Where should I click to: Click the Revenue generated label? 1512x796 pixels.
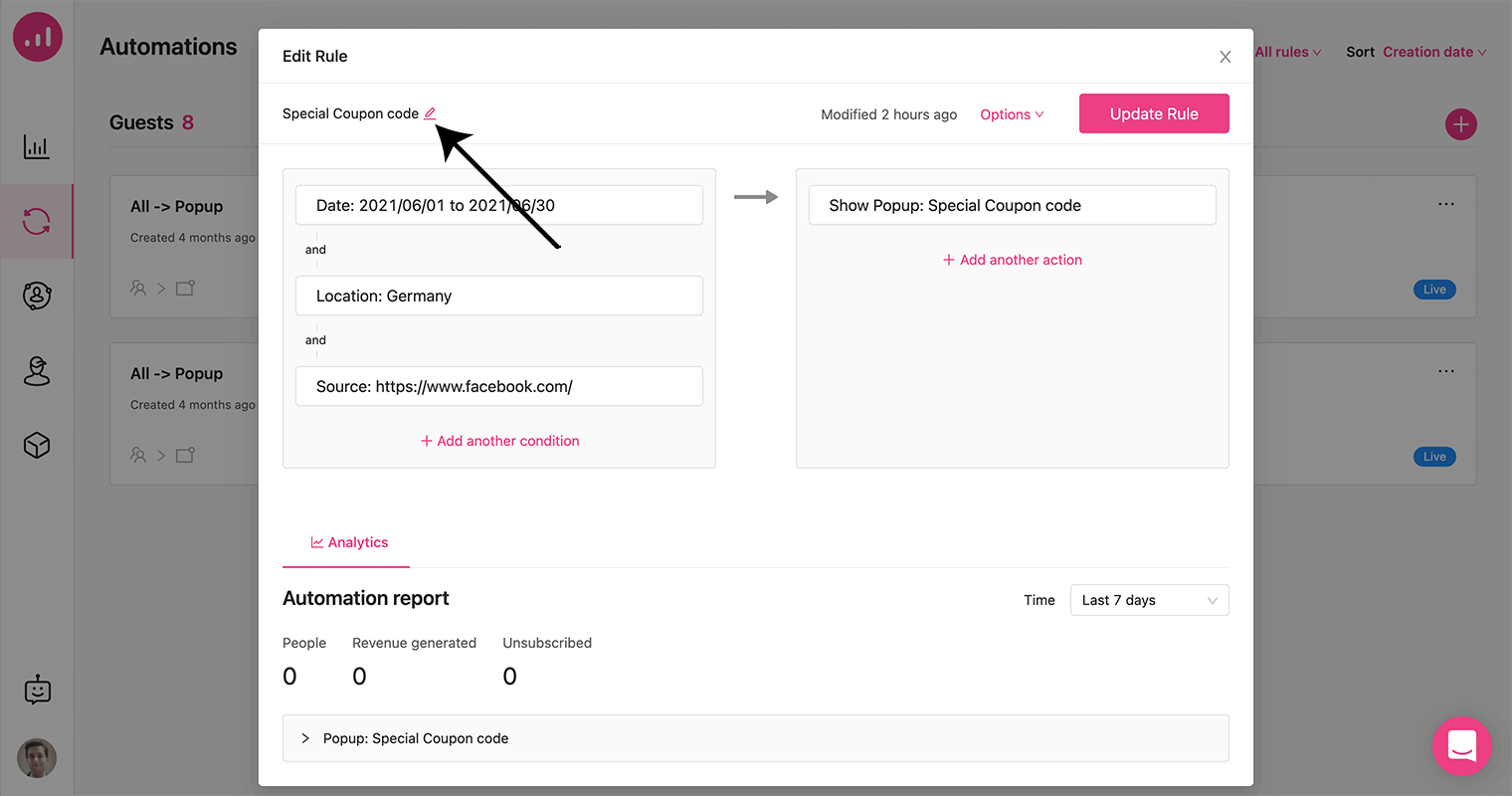414,643
